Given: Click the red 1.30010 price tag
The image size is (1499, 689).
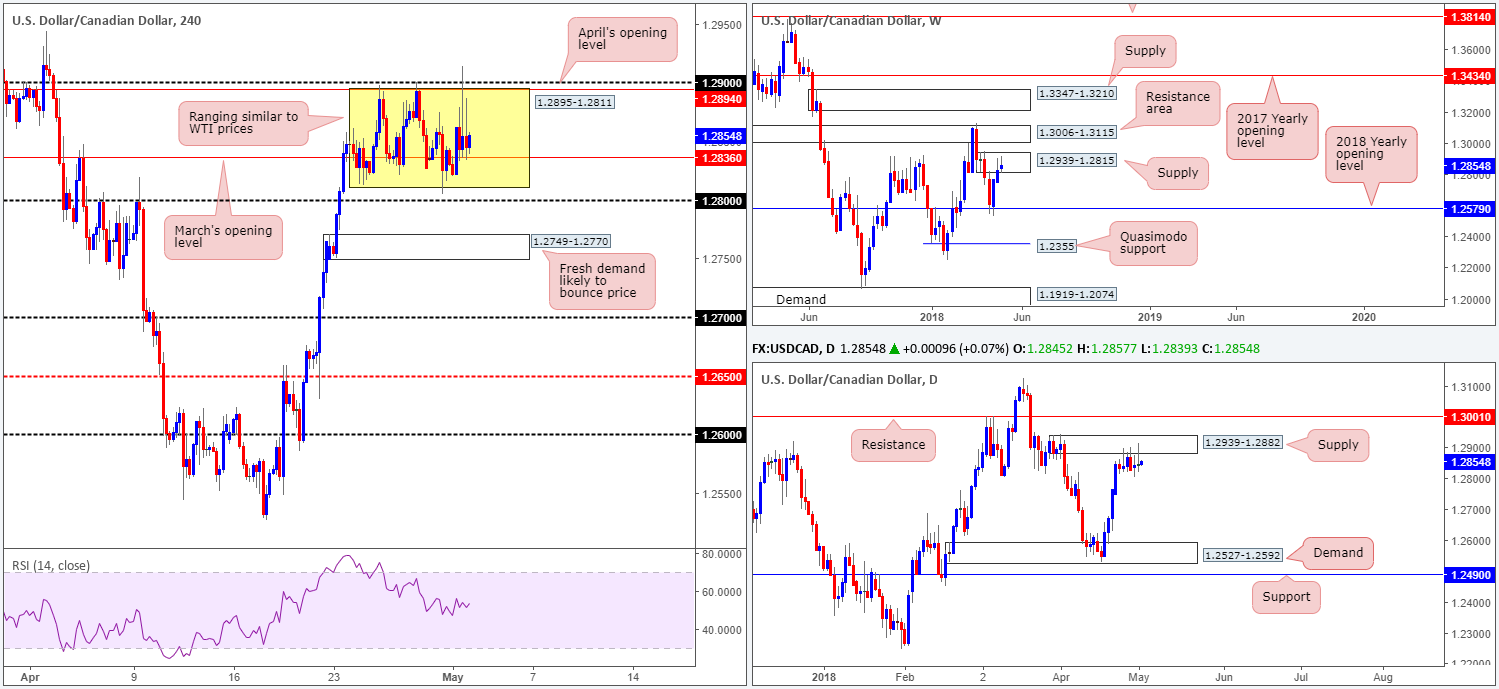Looking at the screenshot, I should pos(1470,416).
